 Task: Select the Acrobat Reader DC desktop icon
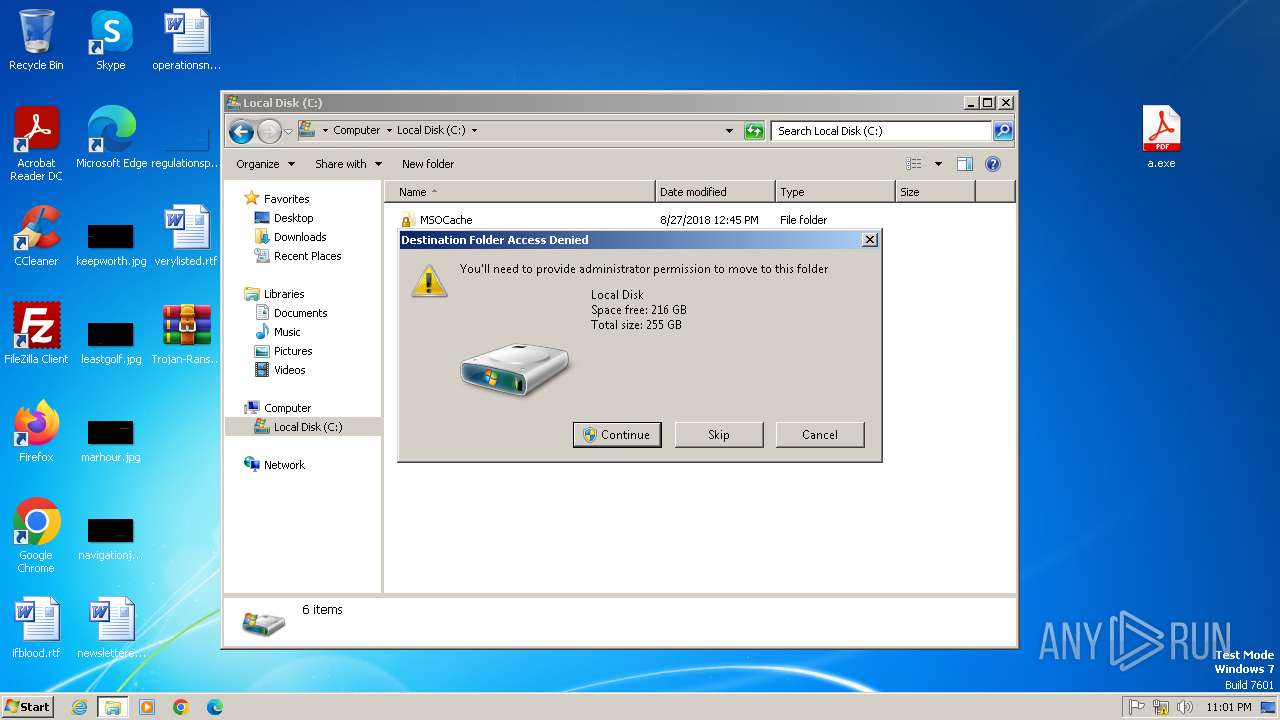pyautogui.click(x=36, y=144)
